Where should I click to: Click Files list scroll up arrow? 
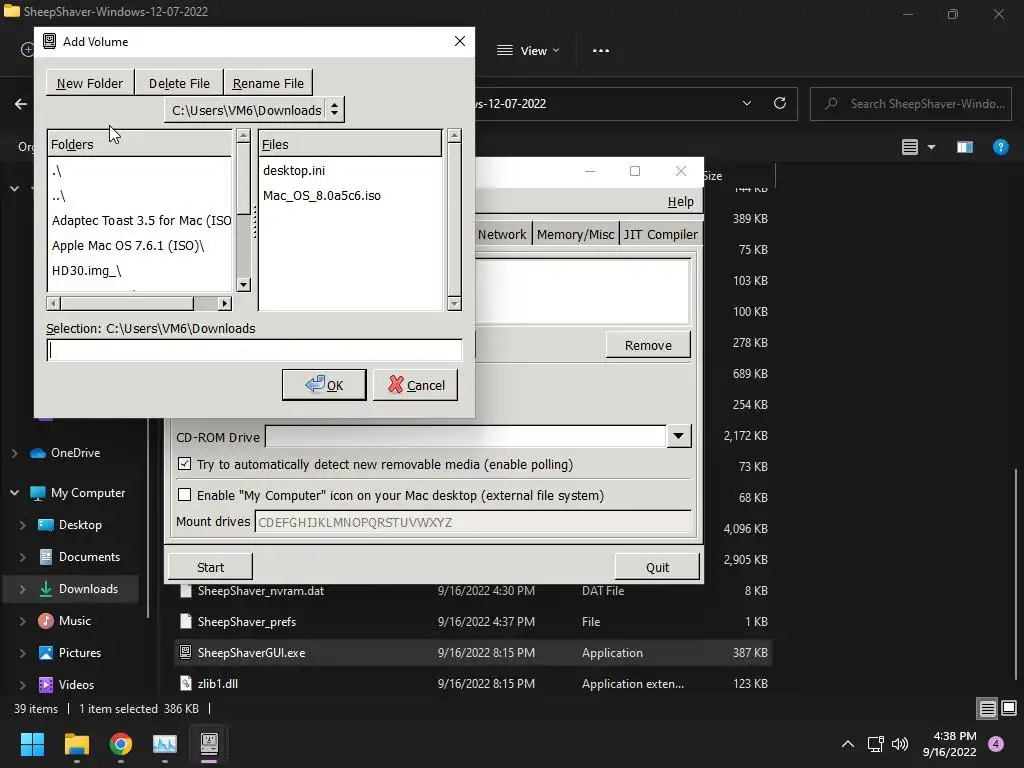click(x=455, y=136)
